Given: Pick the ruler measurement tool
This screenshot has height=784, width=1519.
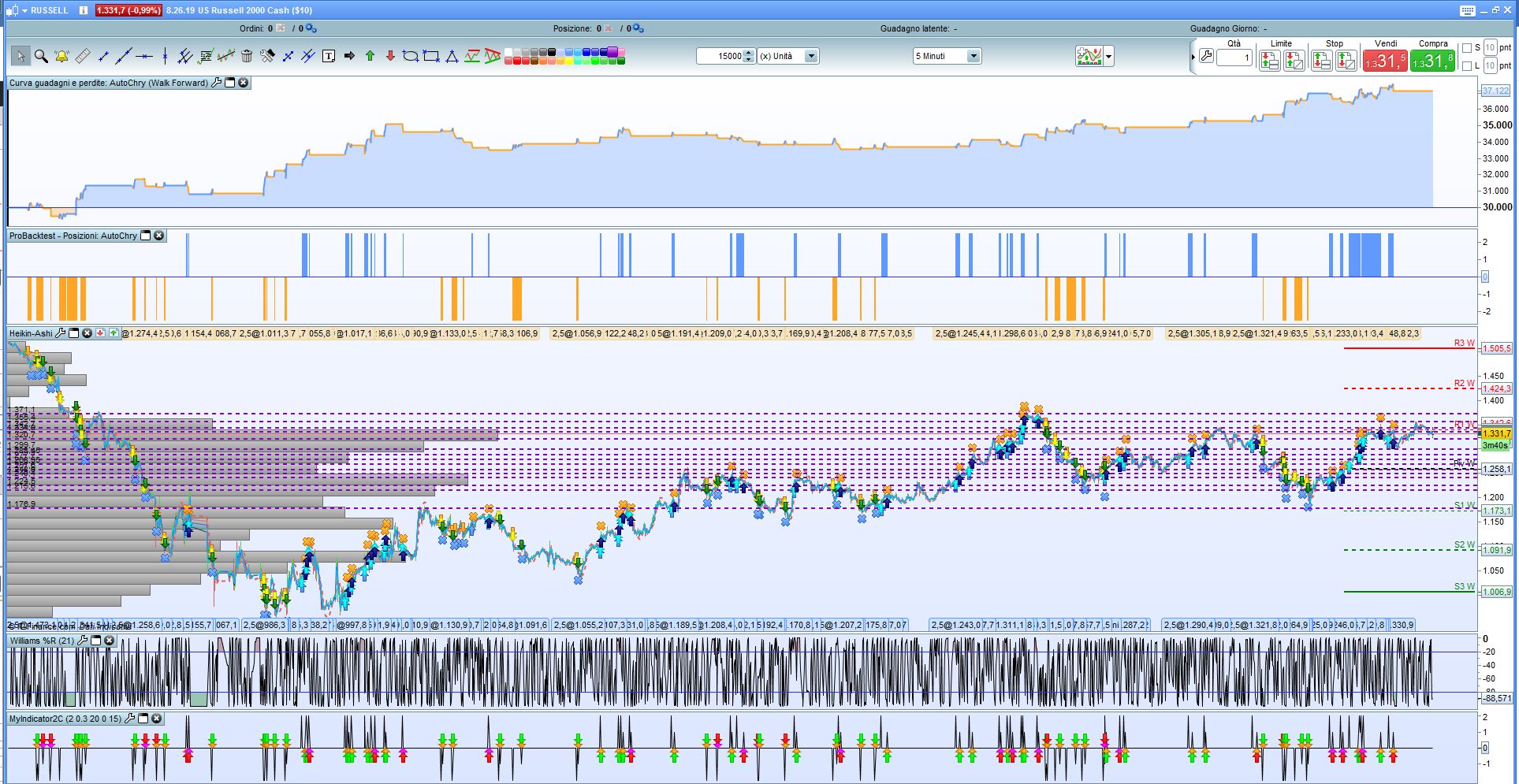Looking at the screenshot, I should click(x=83, y=56).
